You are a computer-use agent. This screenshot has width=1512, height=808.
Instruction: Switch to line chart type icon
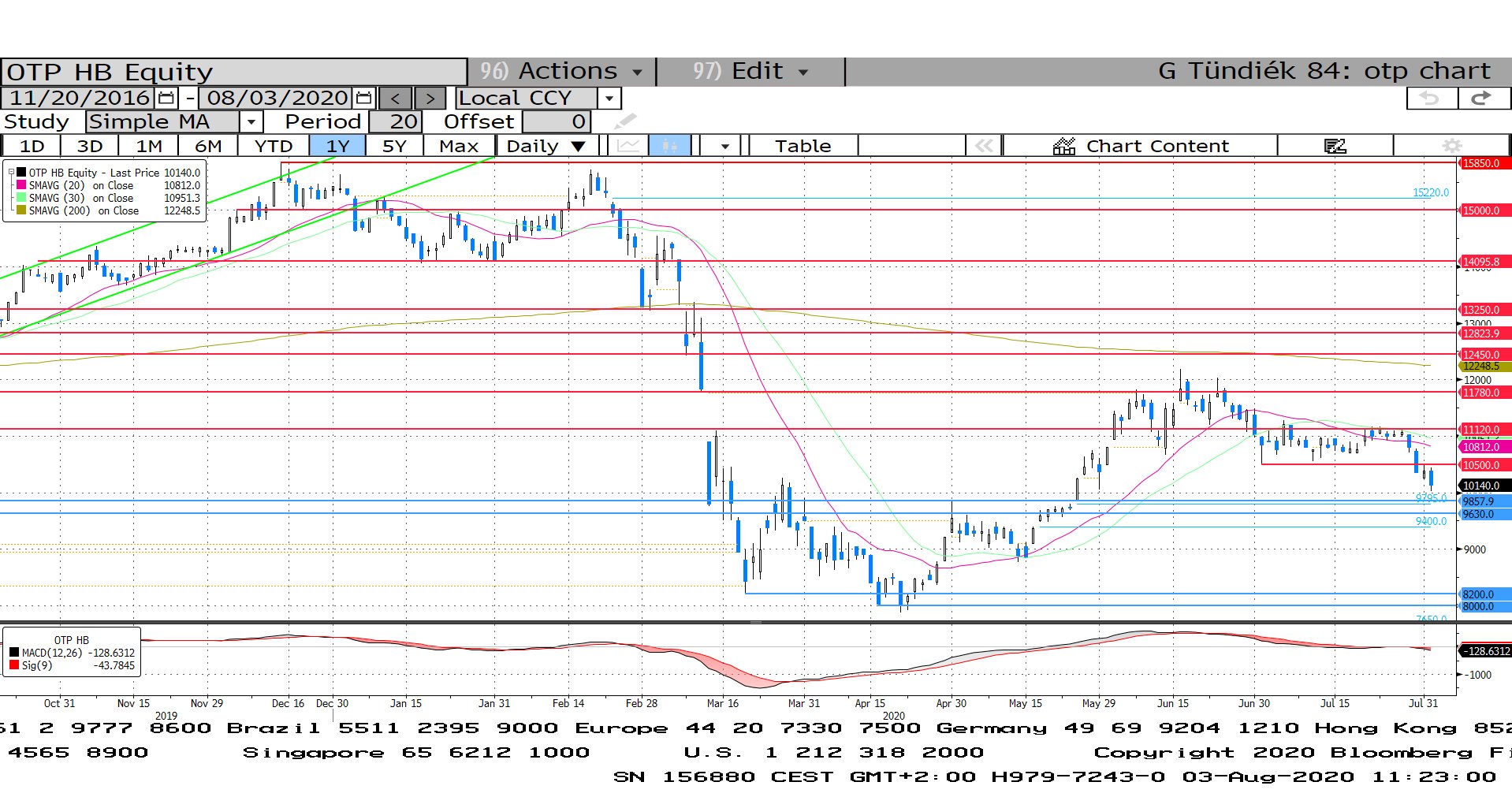pyautogui.click(x=628, y=146)
